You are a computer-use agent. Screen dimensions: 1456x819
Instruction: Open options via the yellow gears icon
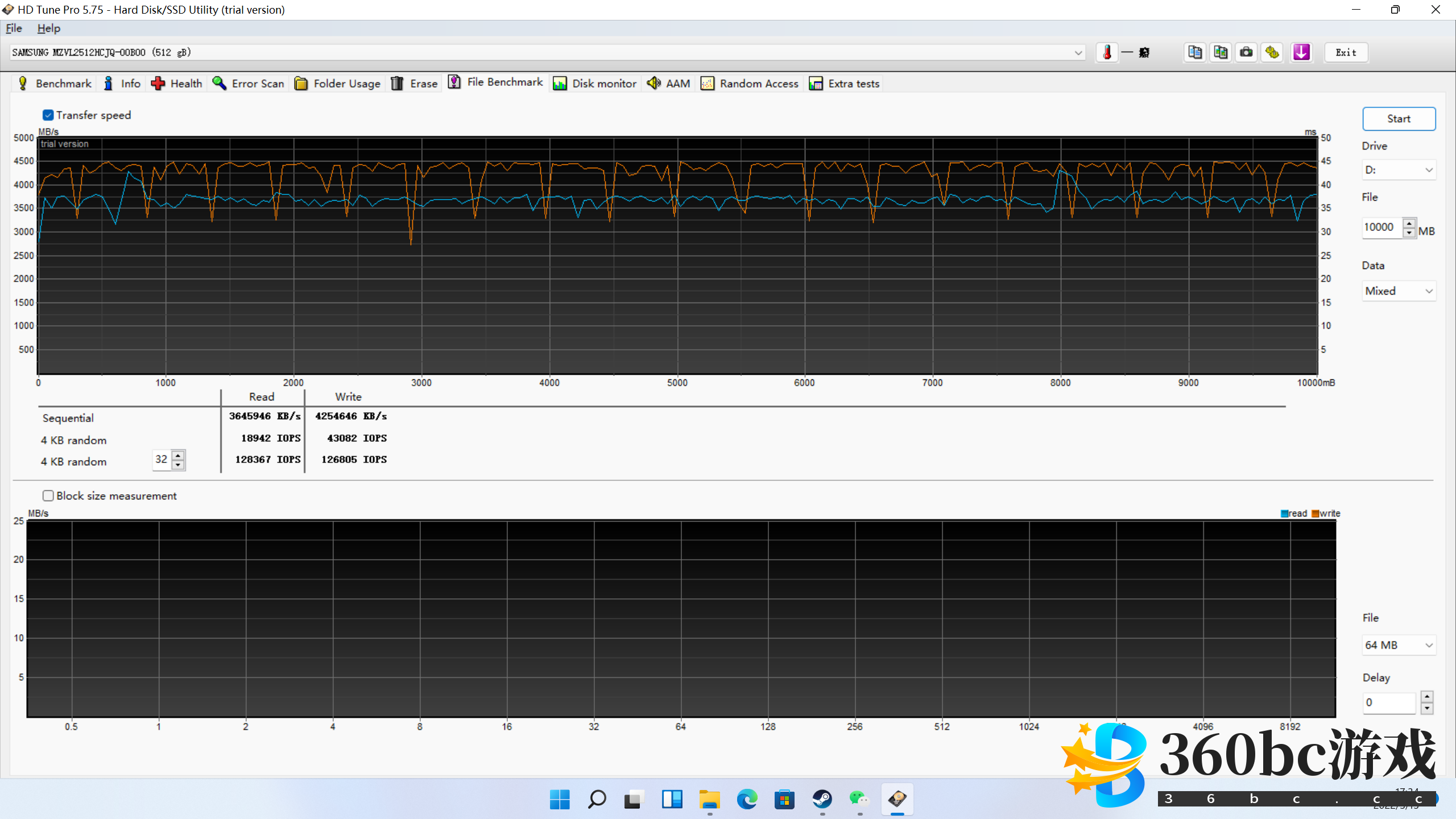[1272, 52]
